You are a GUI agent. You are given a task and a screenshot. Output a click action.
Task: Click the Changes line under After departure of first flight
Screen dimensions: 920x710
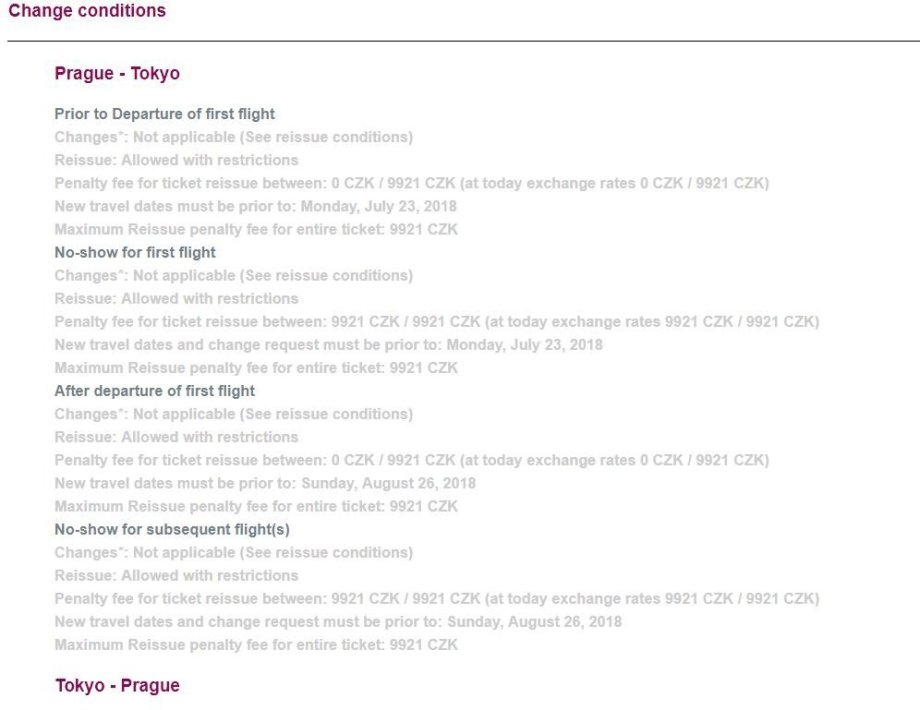233,414
